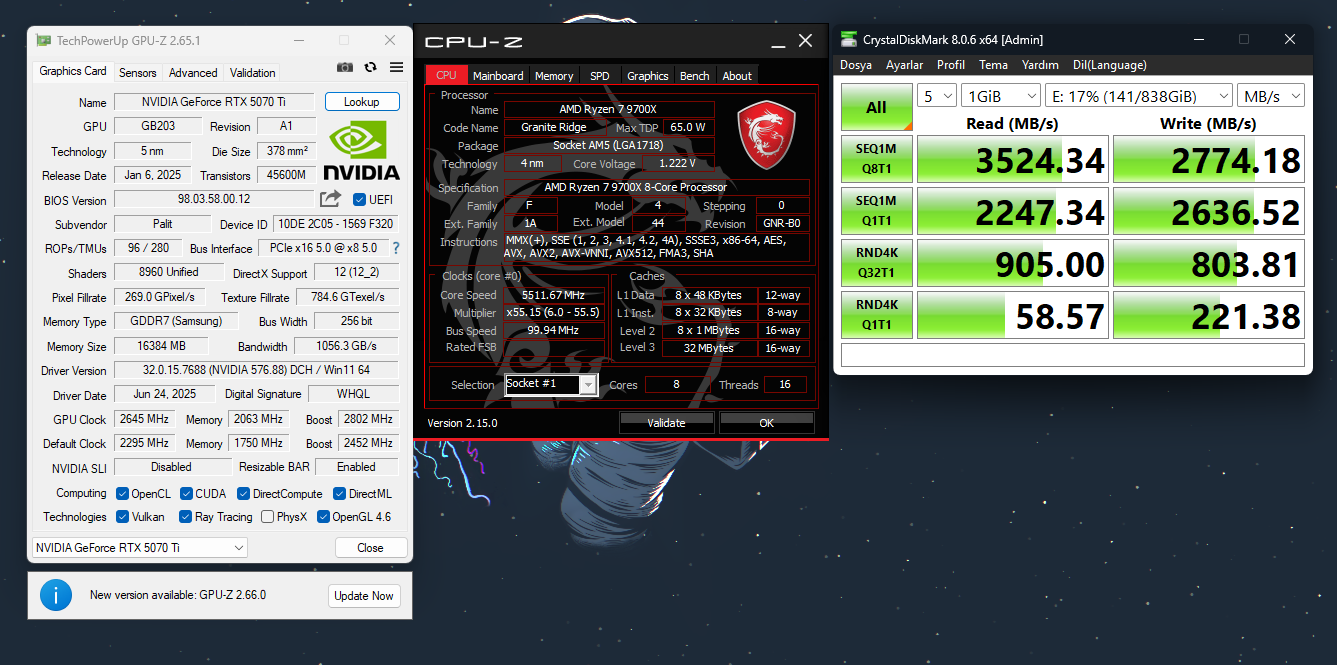Click the MSI dragon shield logo in CPU-Z
The image size is (1337, 665).
(766, 133)
